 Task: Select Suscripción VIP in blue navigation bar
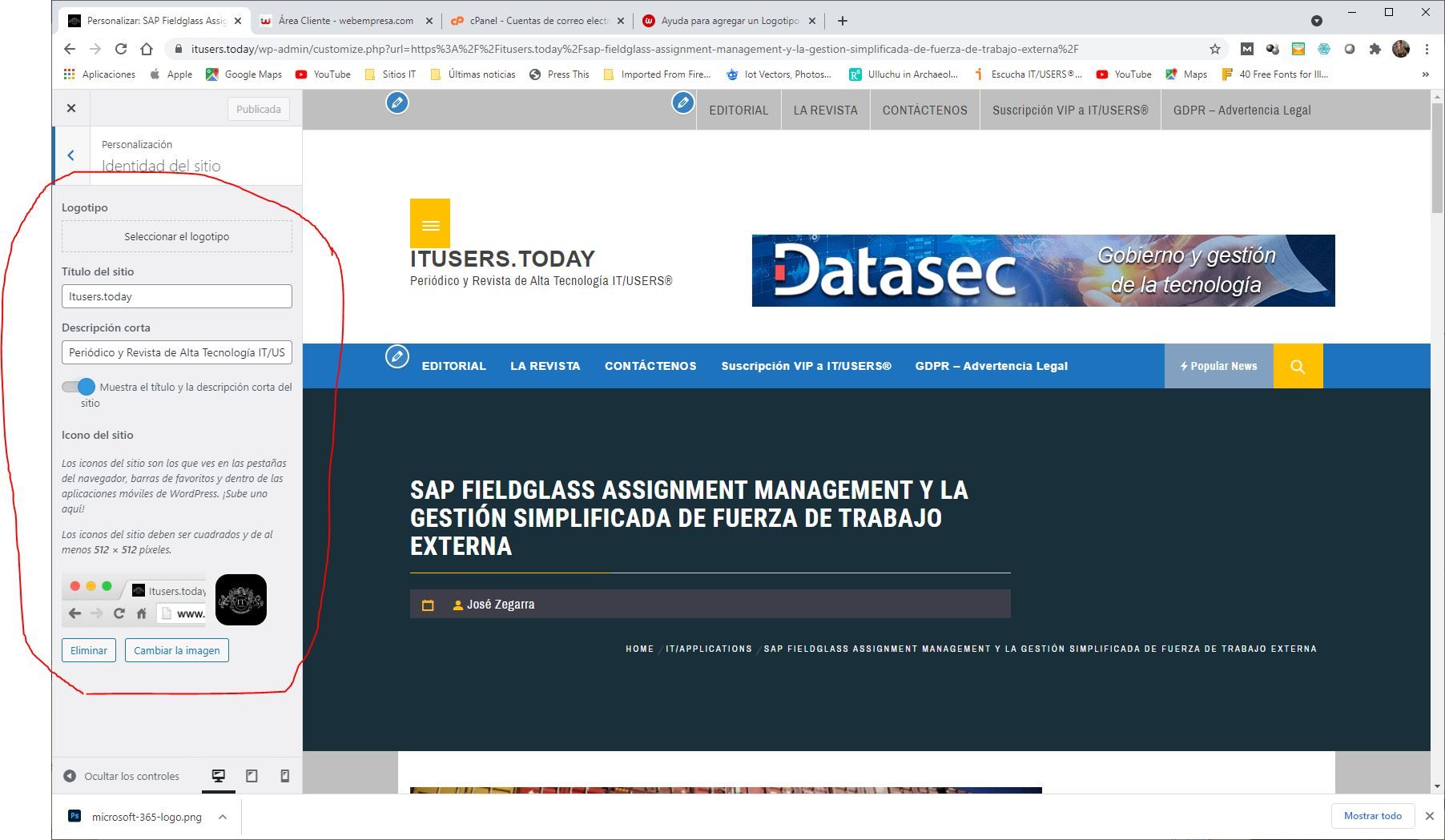(806, 366)
